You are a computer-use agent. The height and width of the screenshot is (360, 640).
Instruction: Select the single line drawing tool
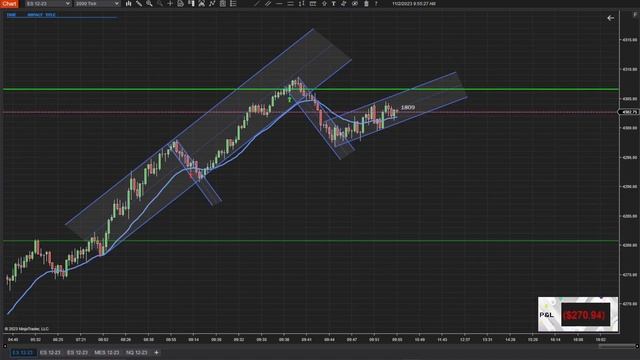pos(257,4)
